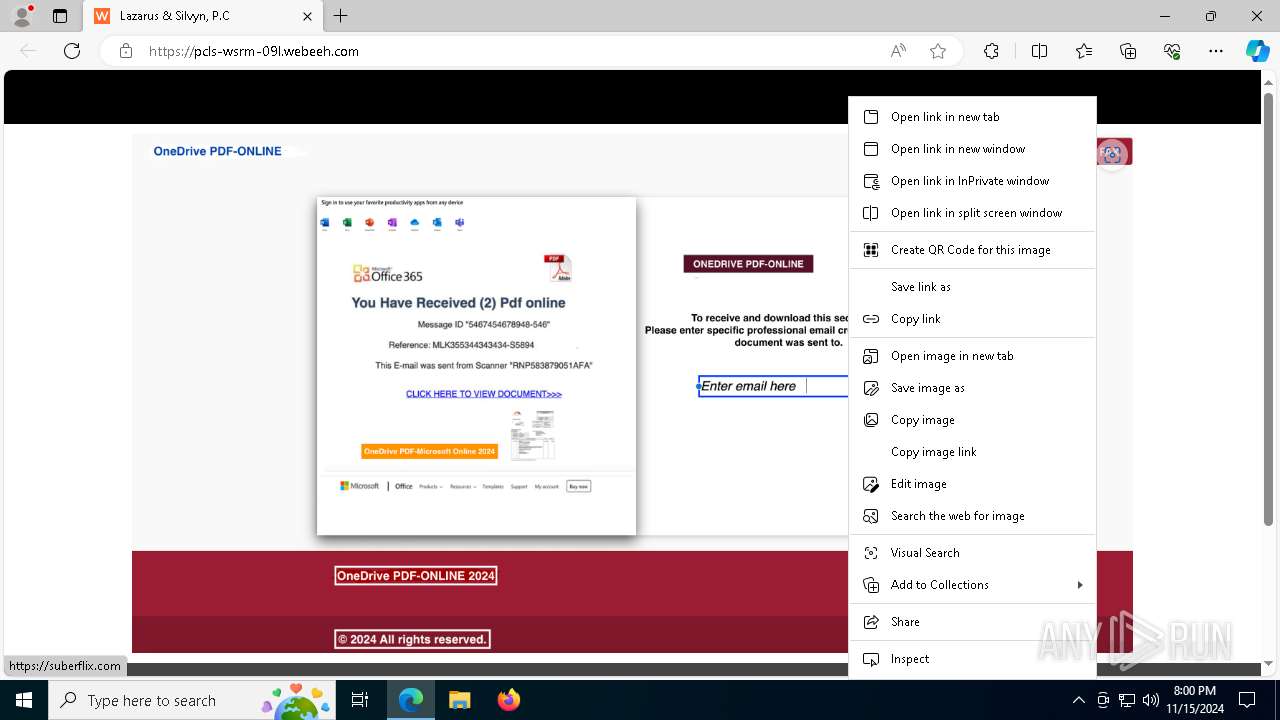Click the taskbar search box
Viewport: 1280px width, 720px height.
[193, 700]
